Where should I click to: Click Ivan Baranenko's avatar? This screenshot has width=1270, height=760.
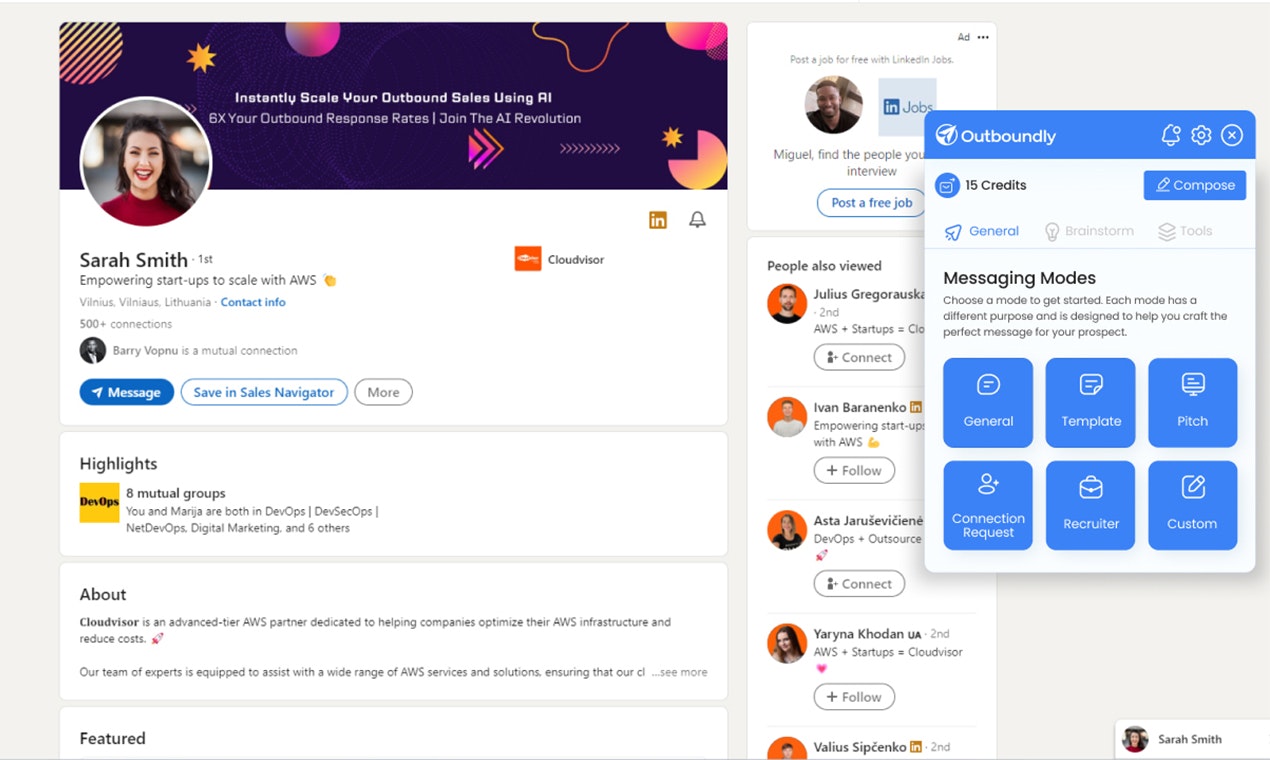(787, 417)
